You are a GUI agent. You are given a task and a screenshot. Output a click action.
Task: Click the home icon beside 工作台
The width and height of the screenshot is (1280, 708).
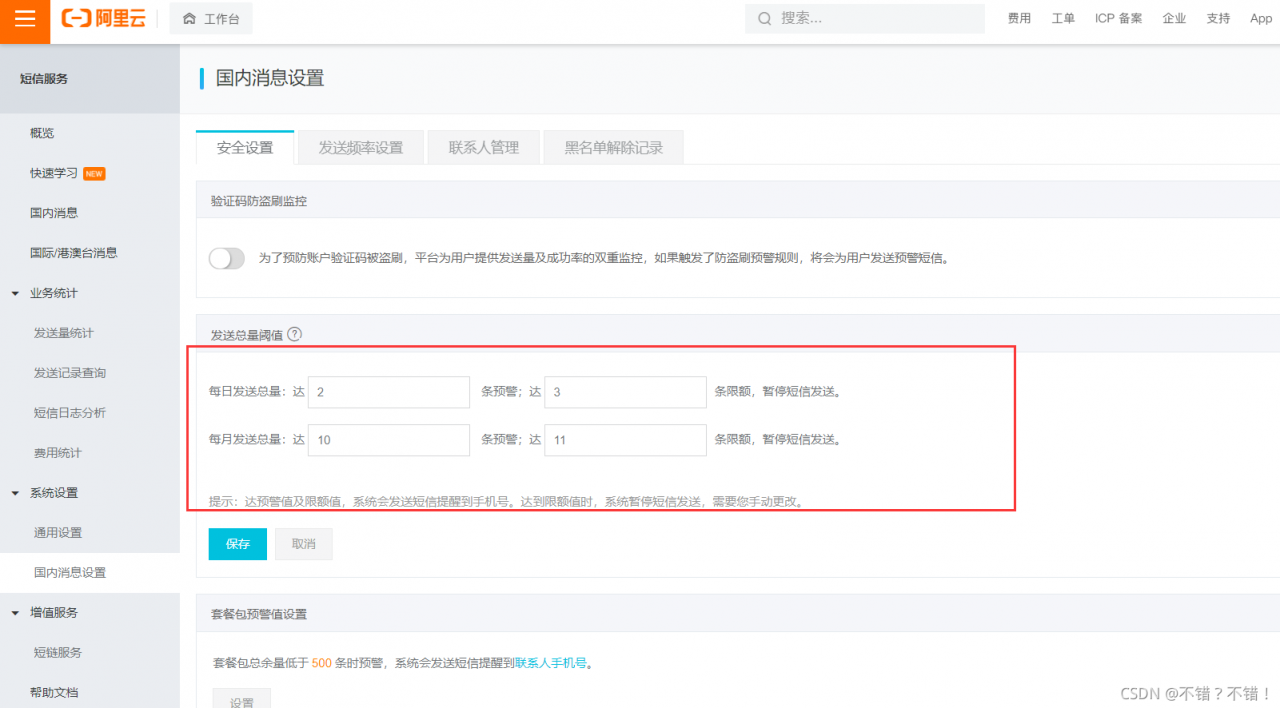(x=189, y=19)
